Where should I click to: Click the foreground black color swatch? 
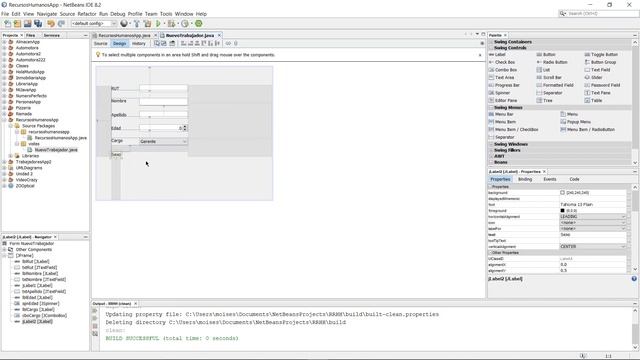562,211
